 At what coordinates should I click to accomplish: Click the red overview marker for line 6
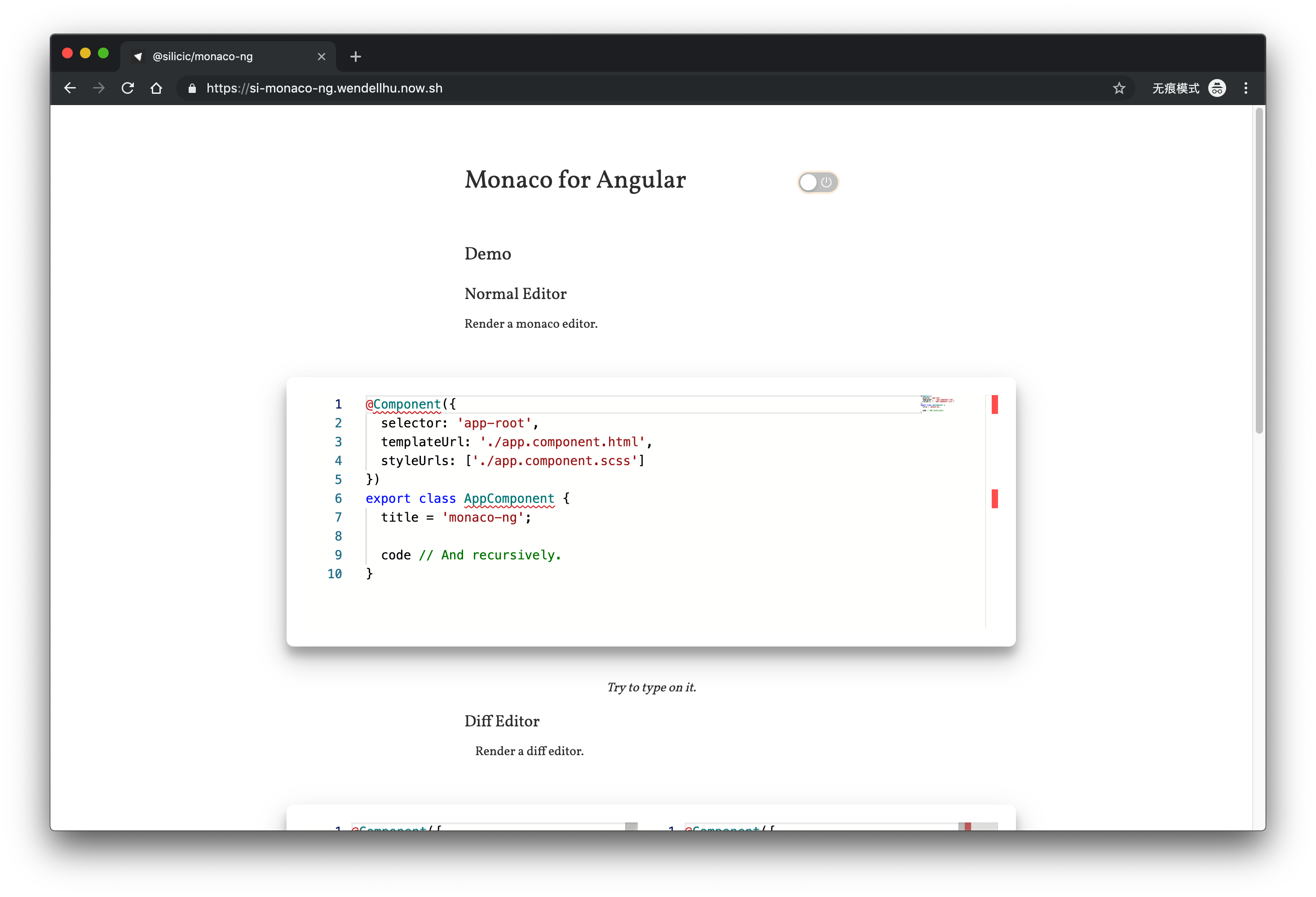click(994, 499)
